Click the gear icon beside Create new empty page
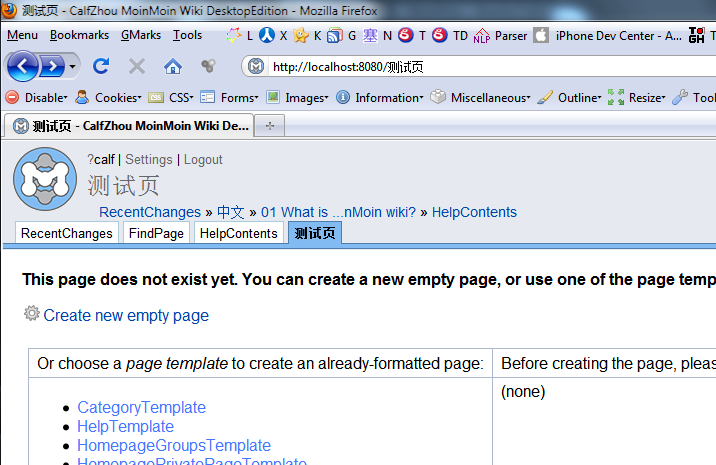The image size is (716, 465). coord(32,314)
